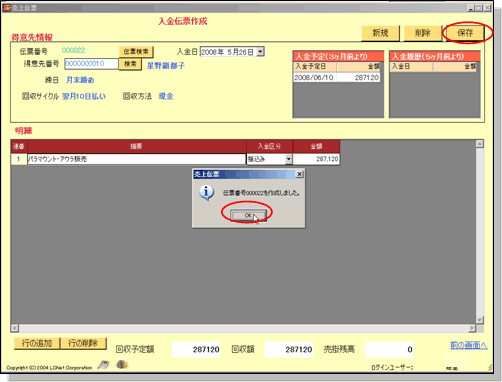
Task: Click the 行の削除 delete row button
Action: [83, 343]
